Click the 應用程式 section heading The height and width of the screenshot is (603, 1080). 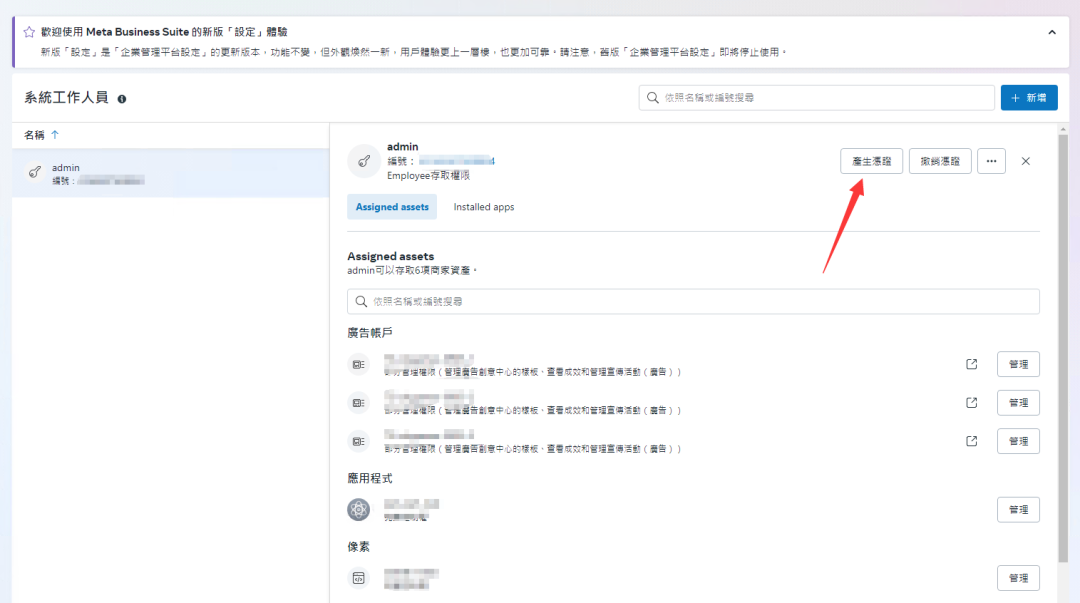point(370,478)
